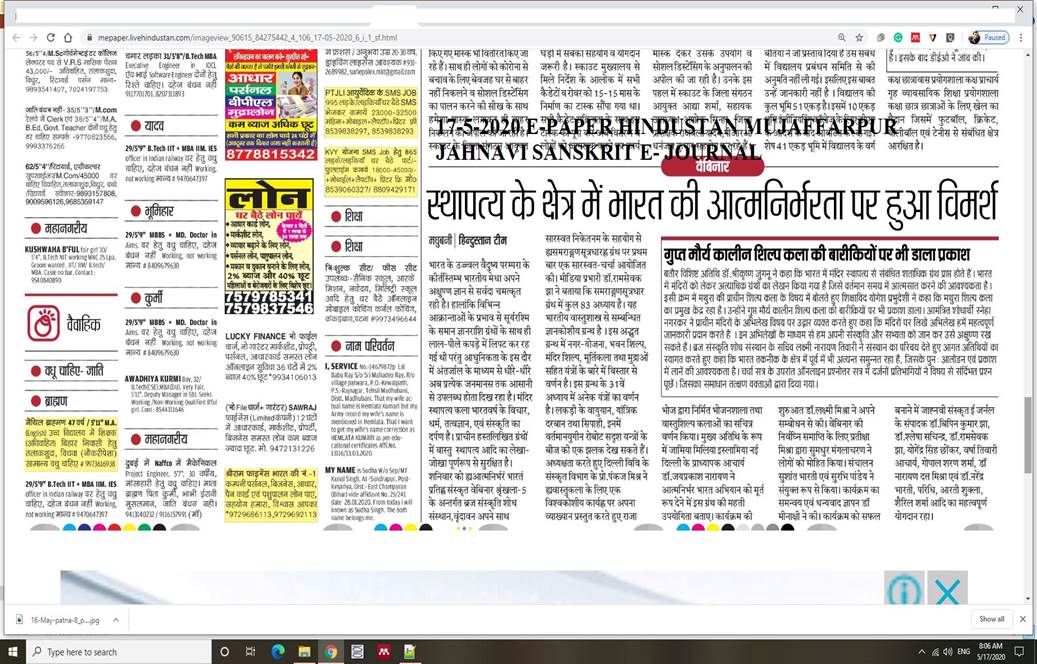Image resolution: width=1037 pixels, height=664 pixels.
Task: Open the dark square Q extension icon
Action: point(950,38)
